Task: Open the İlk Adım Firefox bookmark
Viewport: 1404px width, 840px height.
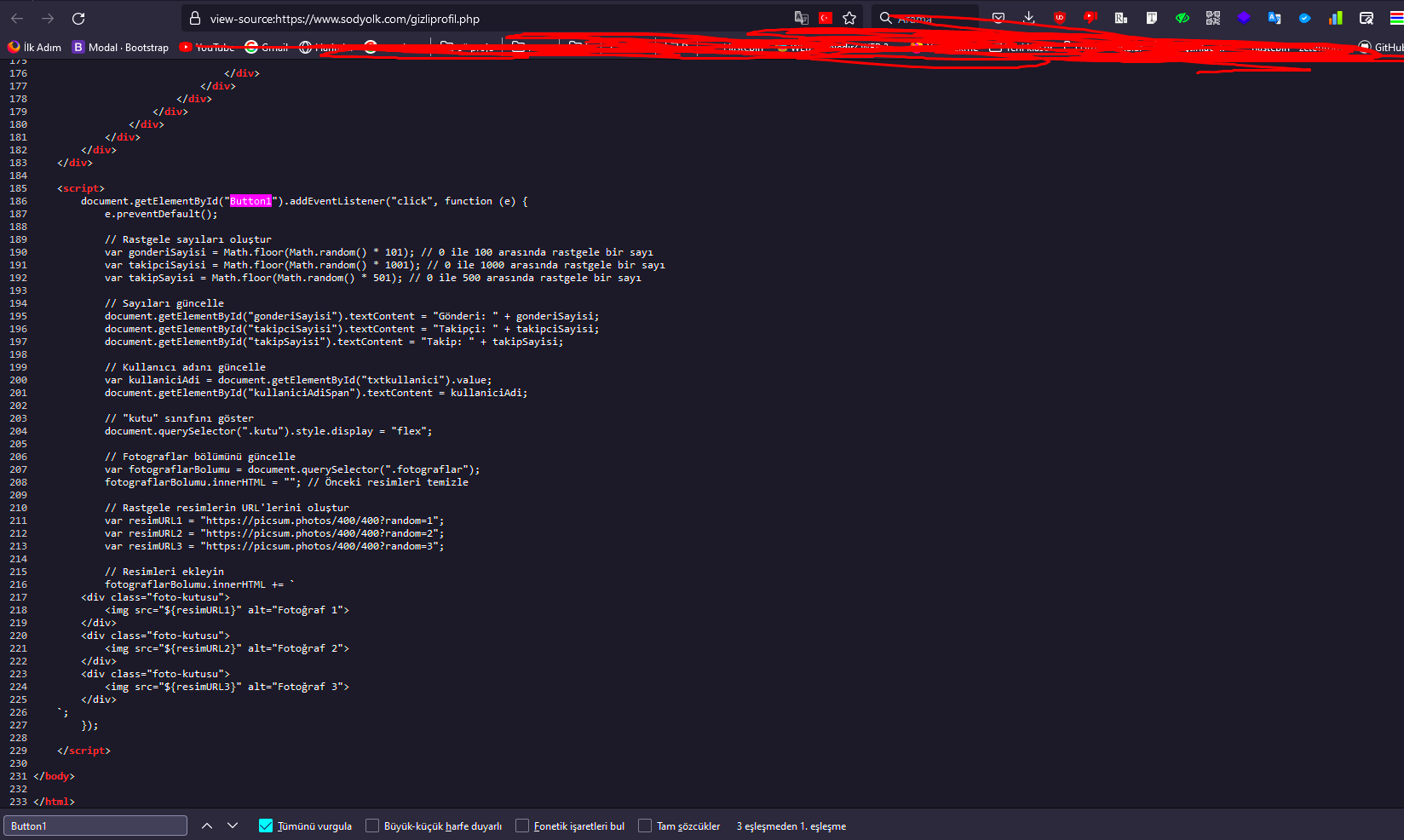Action: click(34, 48)
